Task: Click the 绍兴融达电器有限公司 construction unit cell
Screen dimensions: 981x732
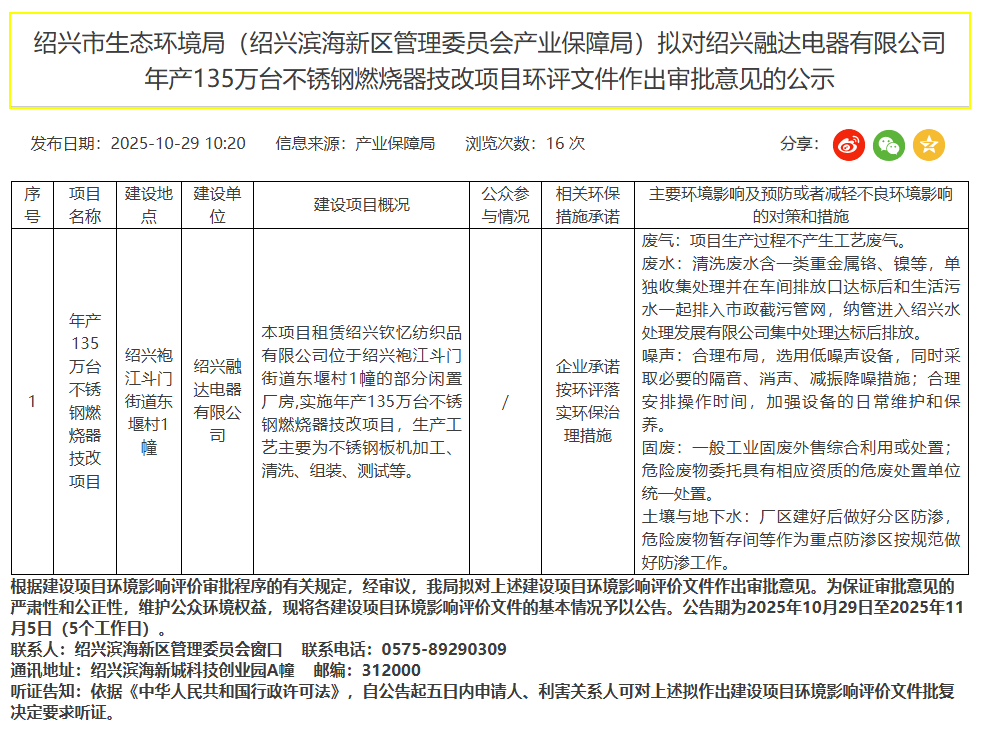Action: tap(217, 401)
